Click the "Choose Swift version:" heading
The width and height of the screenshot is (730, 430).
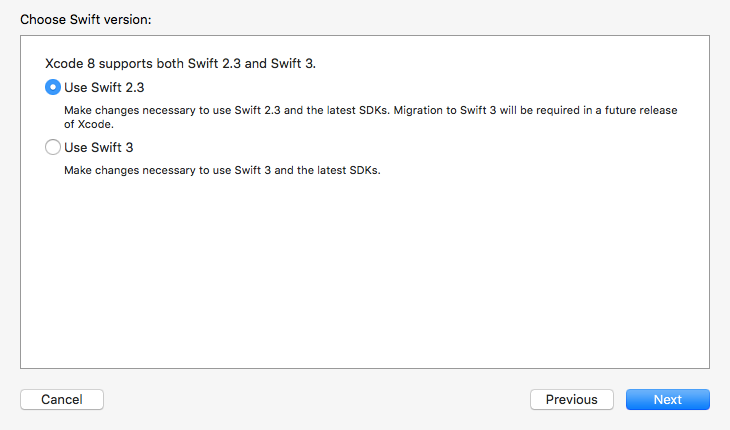pos(85,19)
